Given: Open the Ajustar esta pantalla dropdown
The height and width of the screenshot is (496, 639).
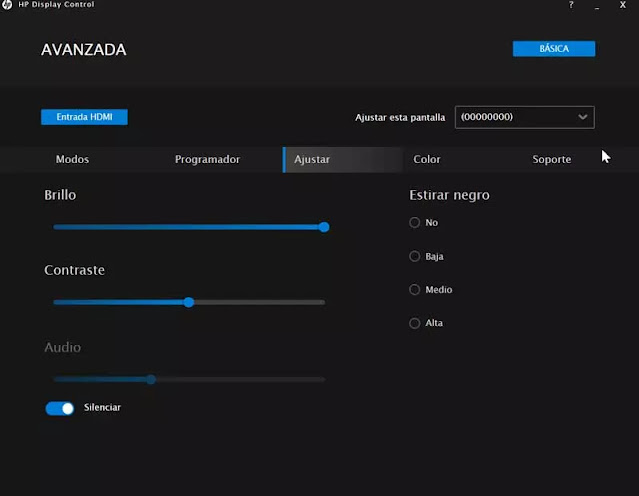Looking at the screenshot, I should coord(524,117).
